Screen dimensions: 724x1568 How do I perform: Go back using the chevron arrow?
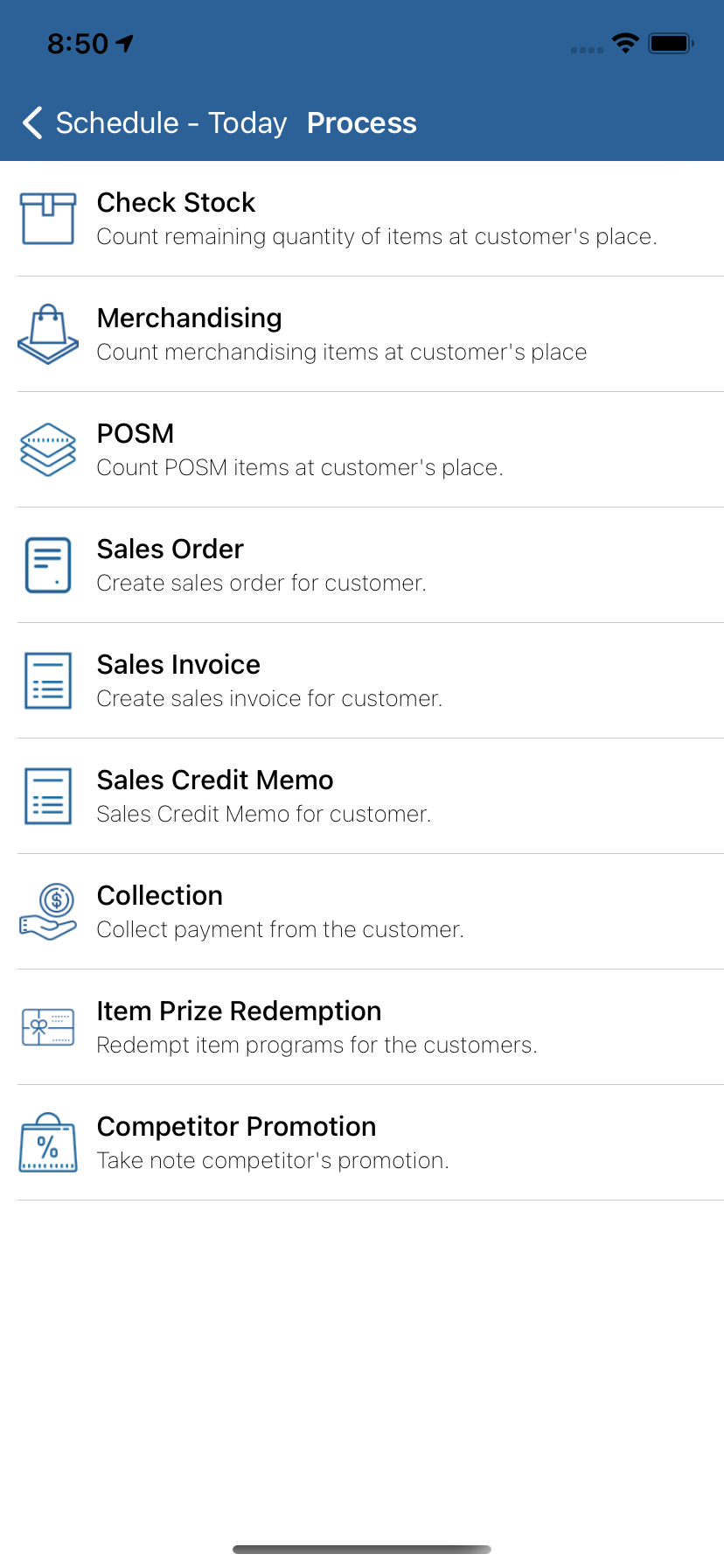pos(32,123)
